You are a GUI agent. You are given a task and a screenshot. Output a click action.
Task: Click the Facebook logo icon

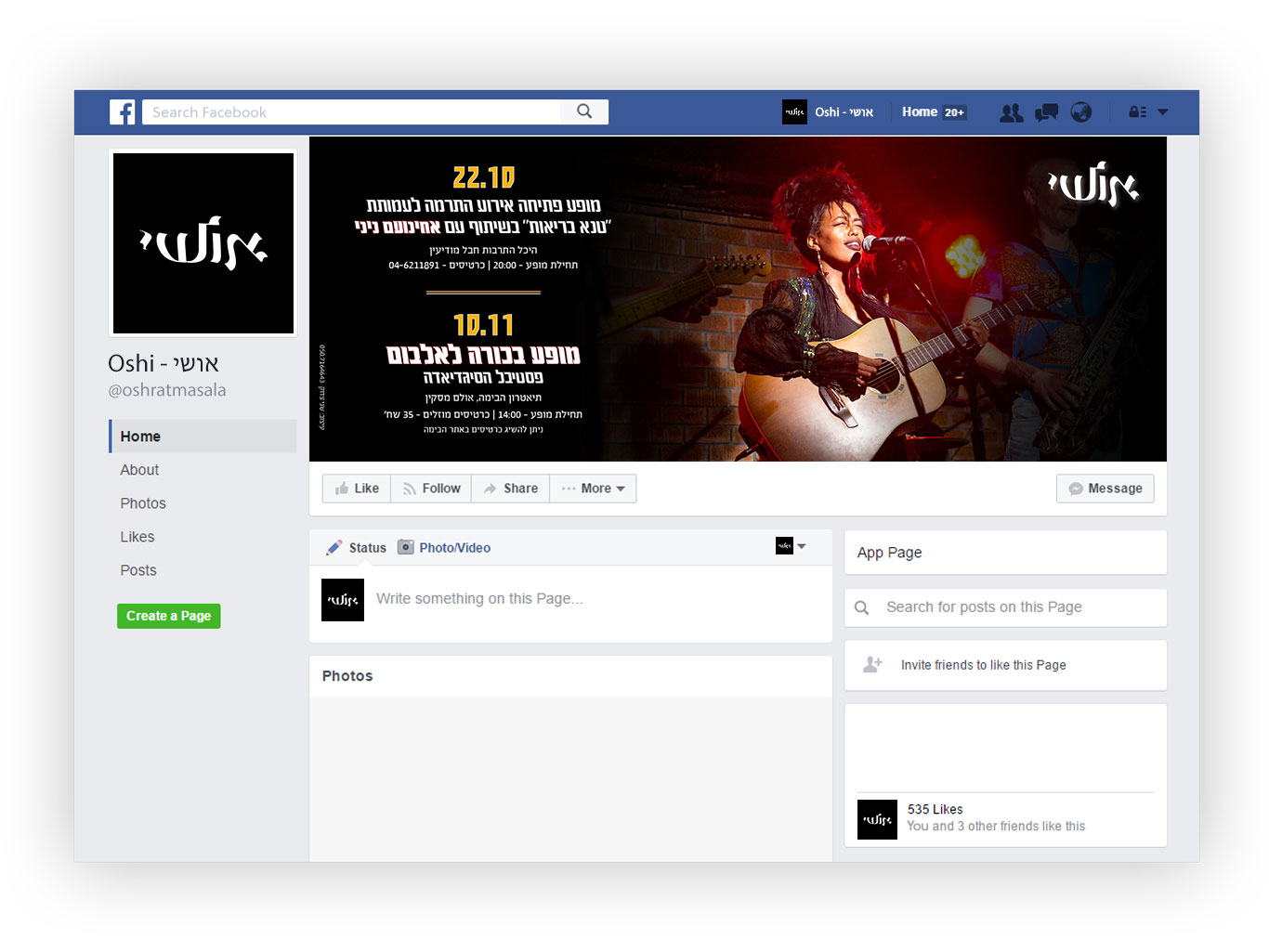pos(122,112)
